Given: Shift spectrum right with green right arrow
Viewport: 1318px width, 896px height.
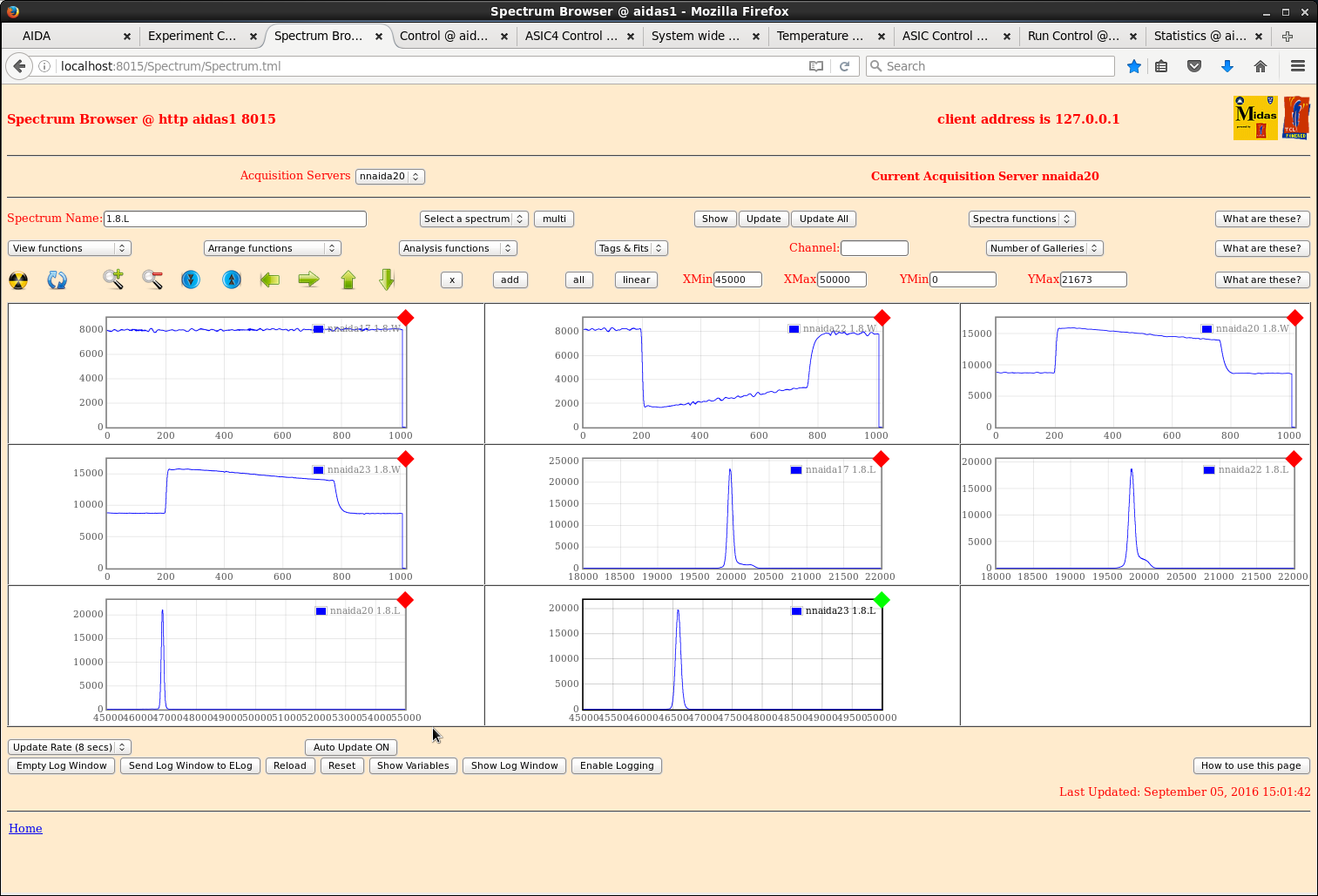Looking at the screenshot, I should coord(308,280).
